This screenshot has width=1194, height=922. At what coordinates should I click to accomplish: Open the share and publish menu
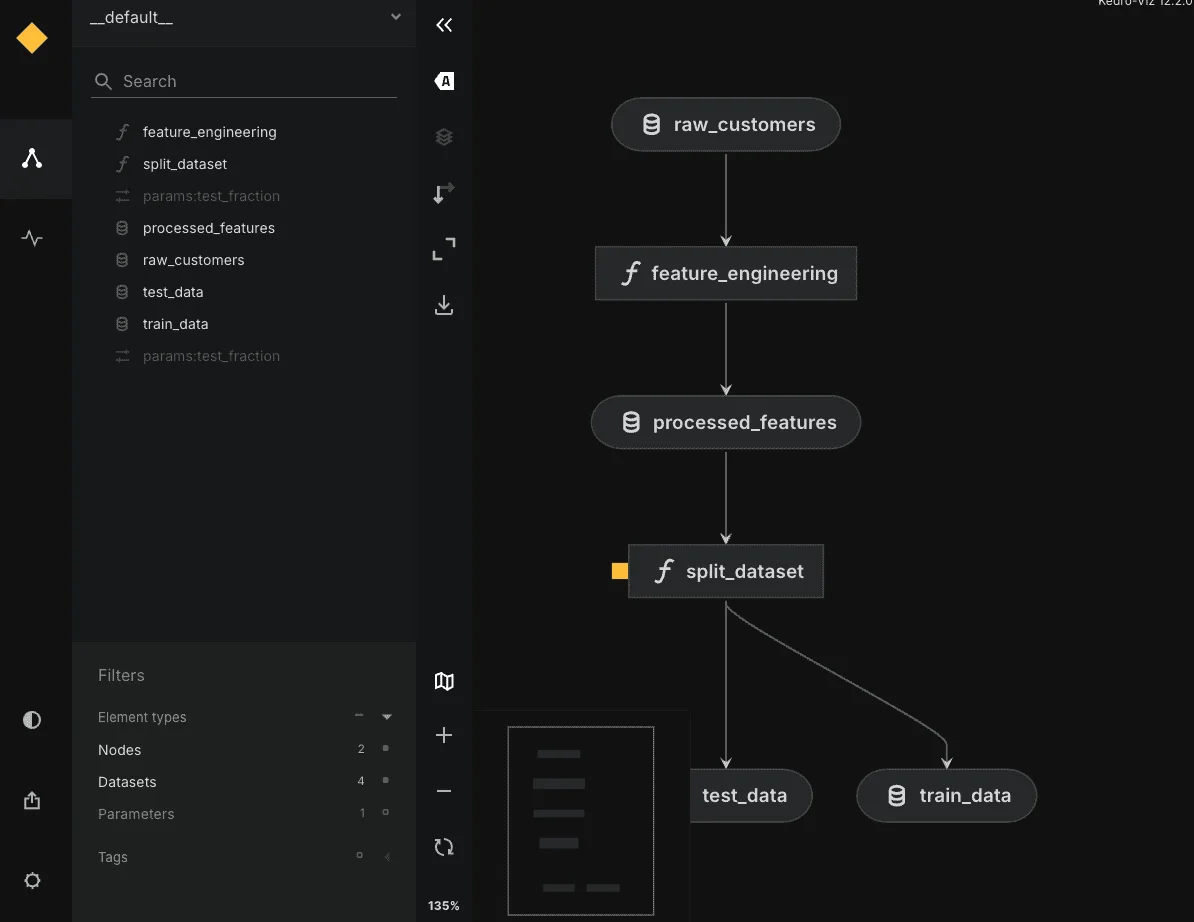coord(31,800)
